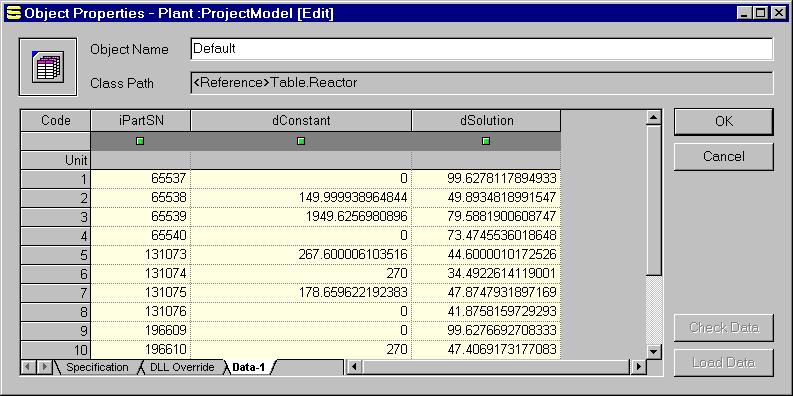
Task: Open the DLL Override tab
Action: [182, 367]
